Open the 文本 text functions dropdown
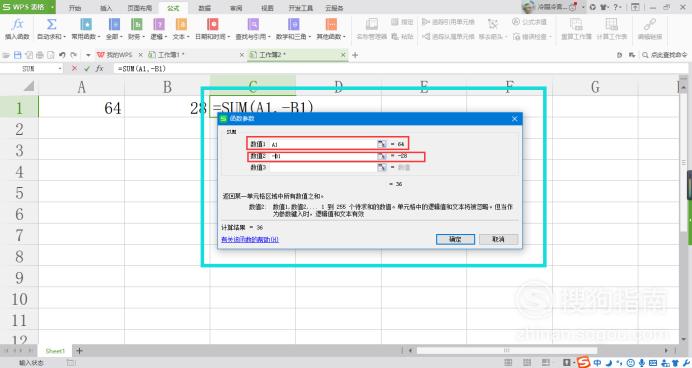 (x=181, y=29)
